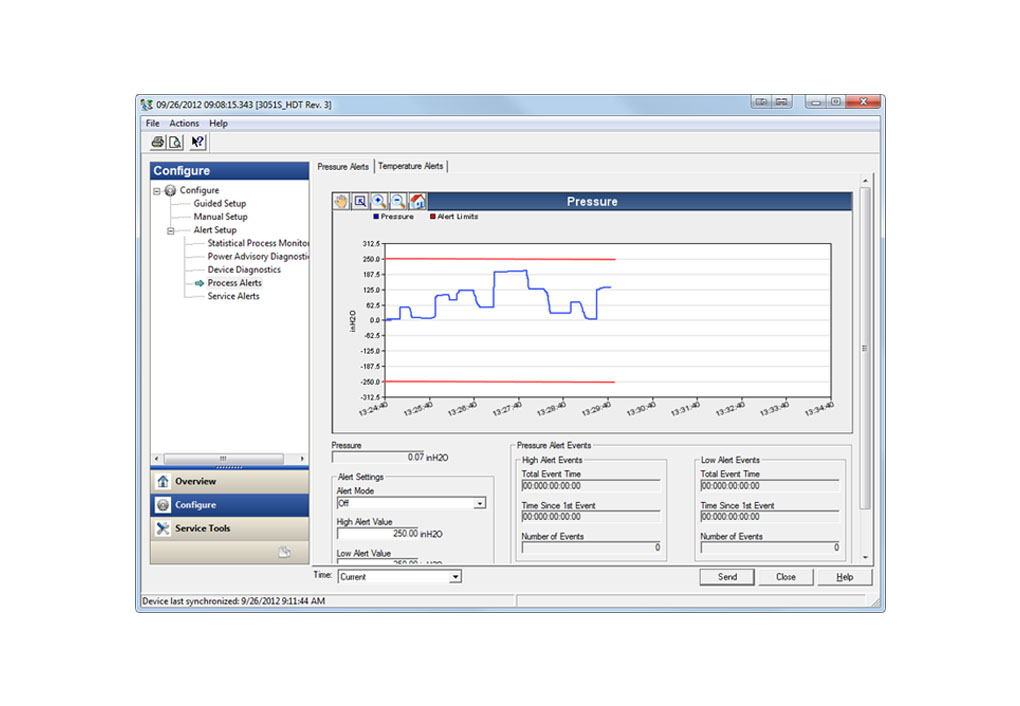Switch to the Temperature Alerts tab
Screen dimensions: 1020x706
pyautogui.click(x=410, y=166)
